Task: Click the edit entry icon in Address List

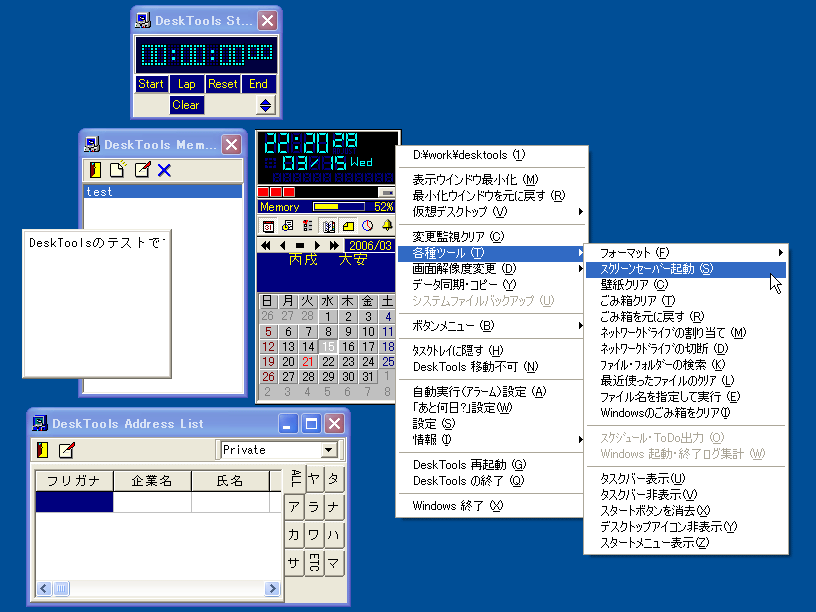Action: [67, 450]
